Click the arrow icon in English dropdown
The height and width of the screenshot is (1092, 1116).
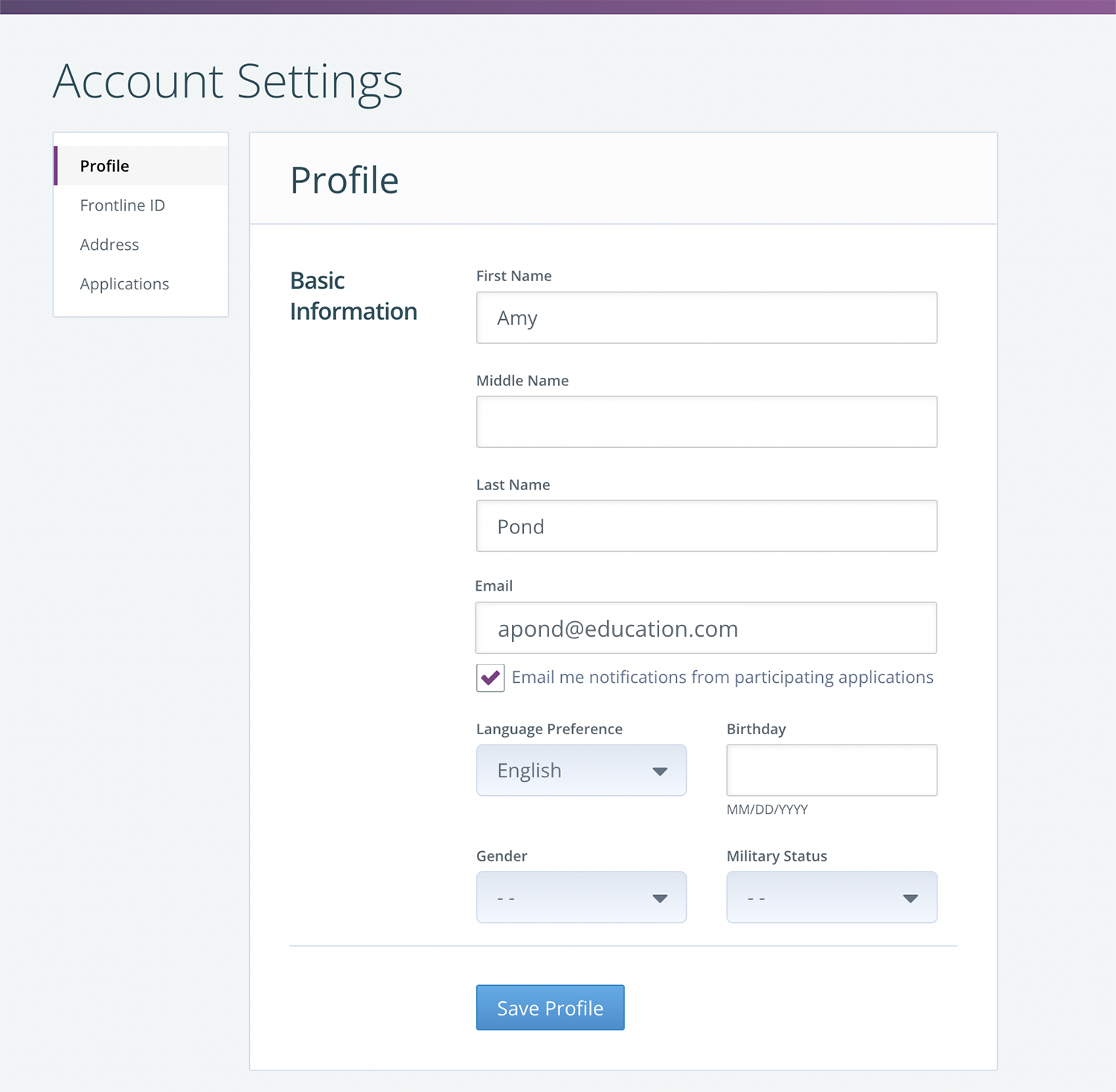coord(660,771)
